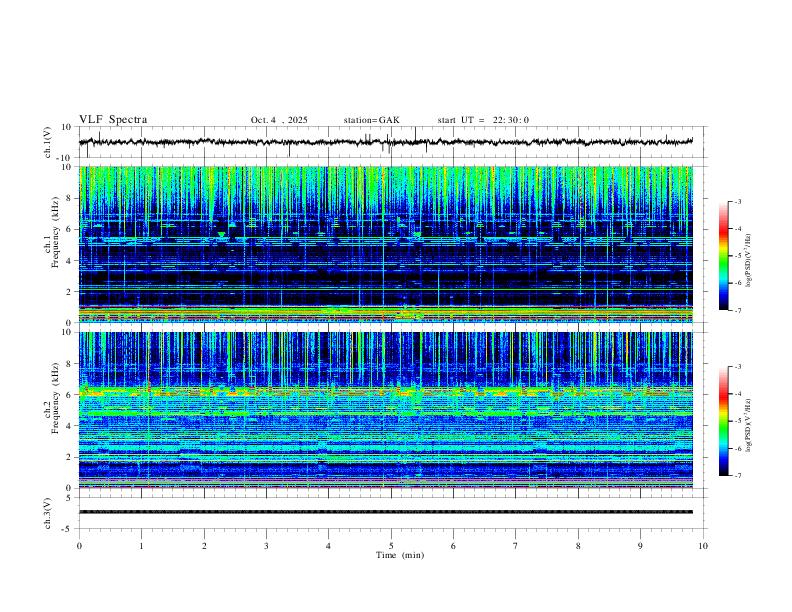The width and height of the screenshot is (792, 612).
Task: Click the ch.1 PSD color scale bar
Action: (x=724, y=256)
